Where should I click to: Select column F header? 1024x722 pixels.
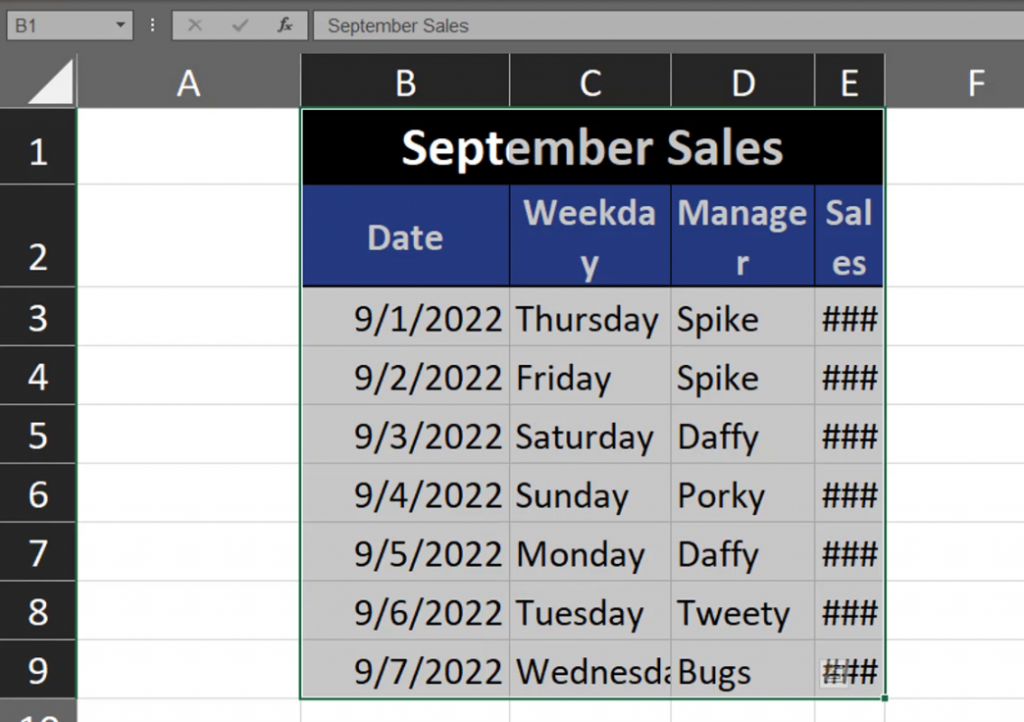click(976, 84)
